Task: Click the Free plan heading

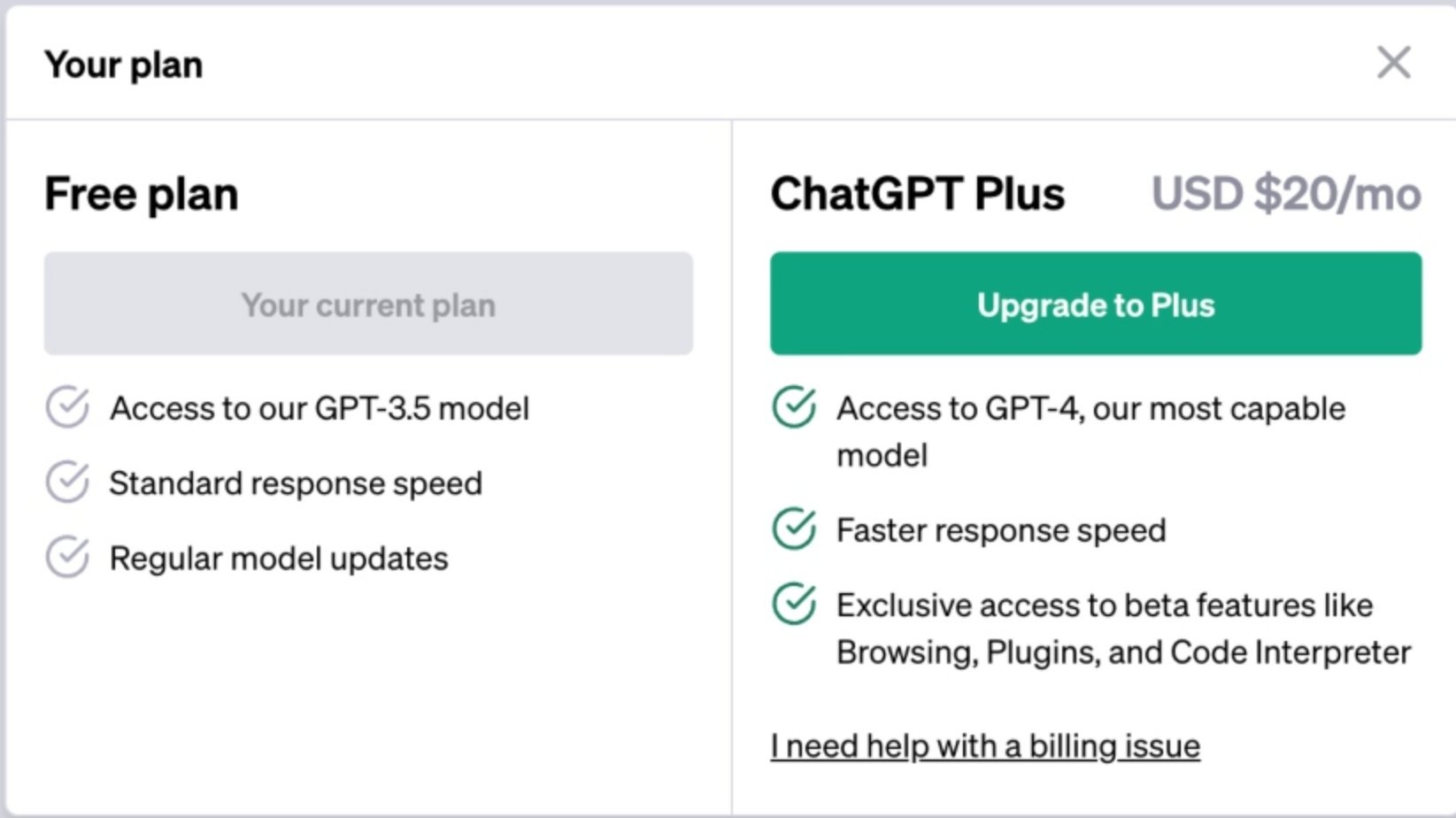Action: pos(142,194)
